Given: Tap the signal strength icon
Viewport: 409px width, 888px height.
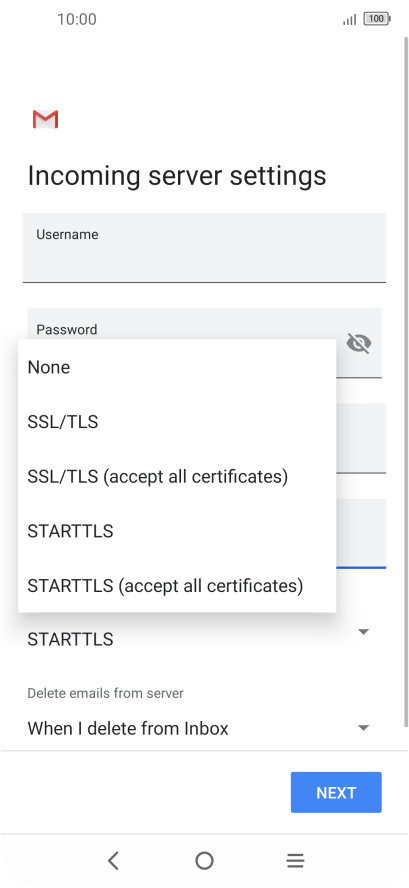Looking at the screenshot, I should (350, 20).
